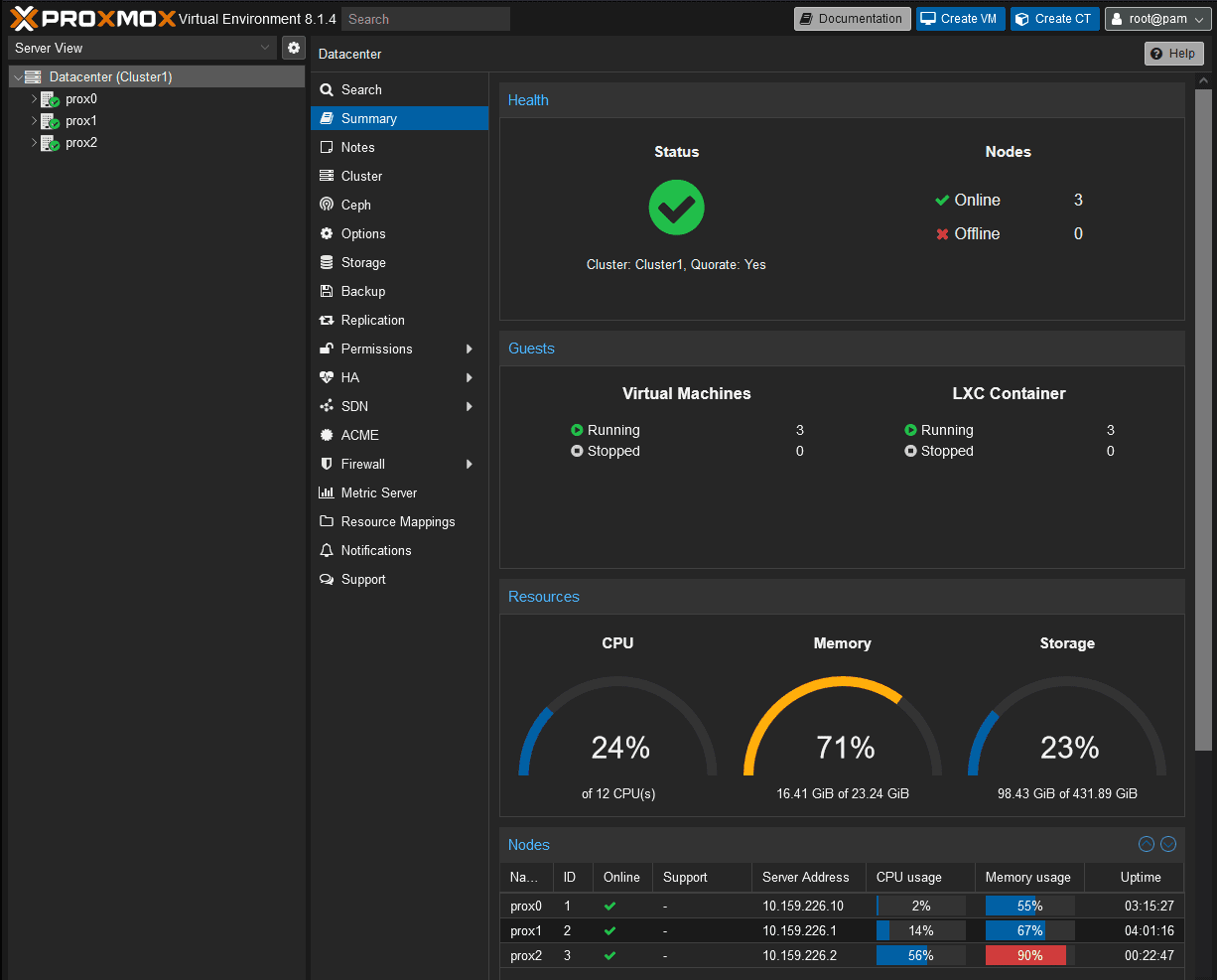
Task: Expand the Nodes panel with down arrow
Action: tap(1168, 844)
